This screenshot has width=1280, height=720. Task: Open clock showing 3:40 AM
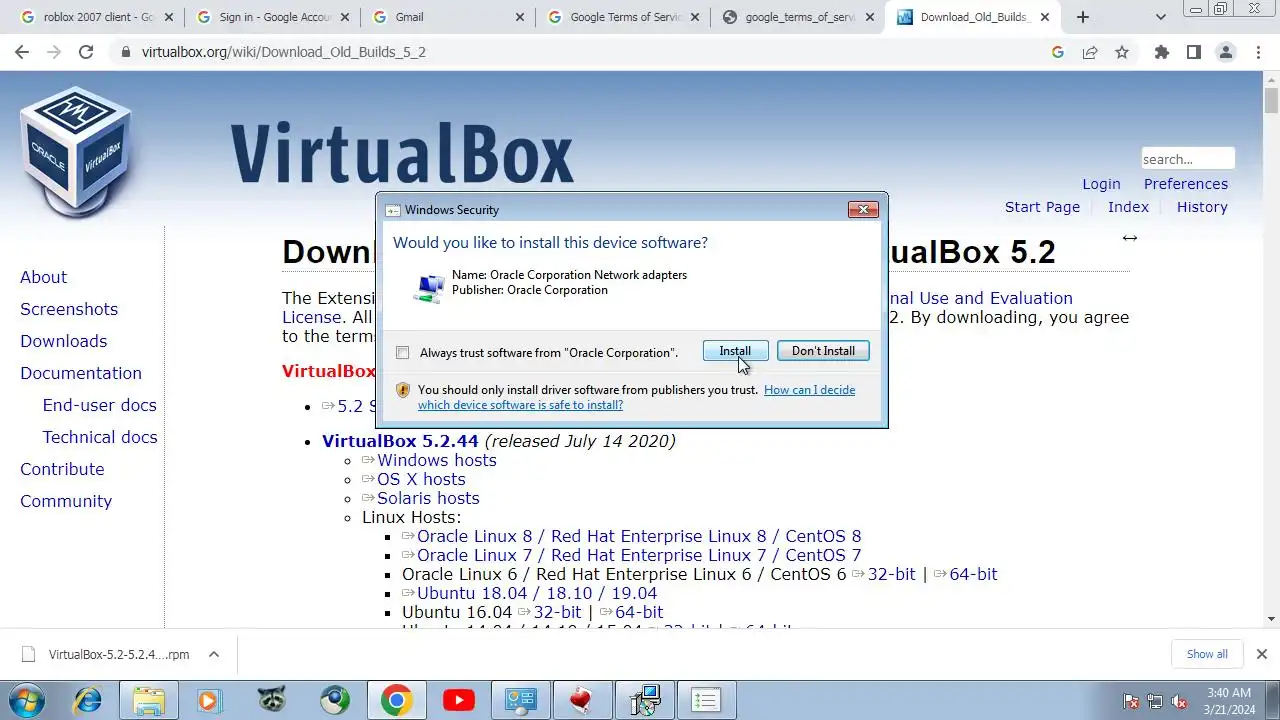(1229, 701)
